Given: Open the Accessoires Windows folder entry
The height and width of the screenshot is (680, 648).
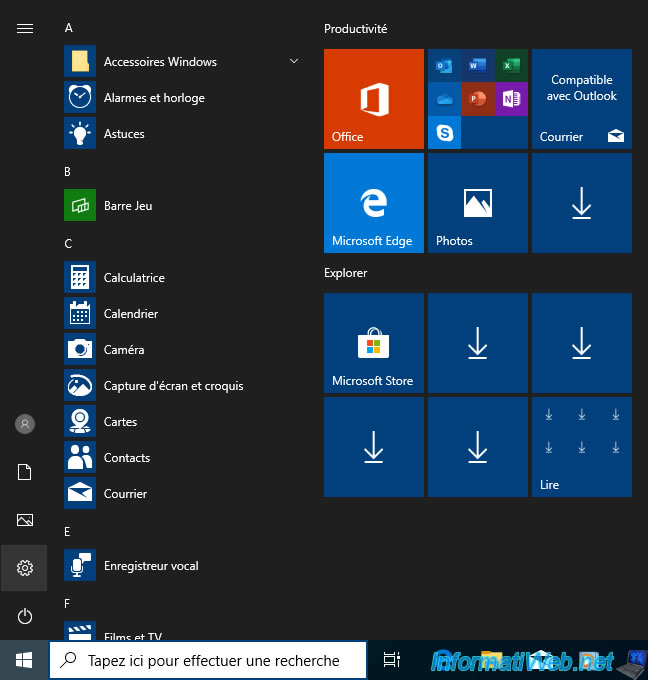Looking at the screenshot, I should pyautogui.click(x=182, y=61).
